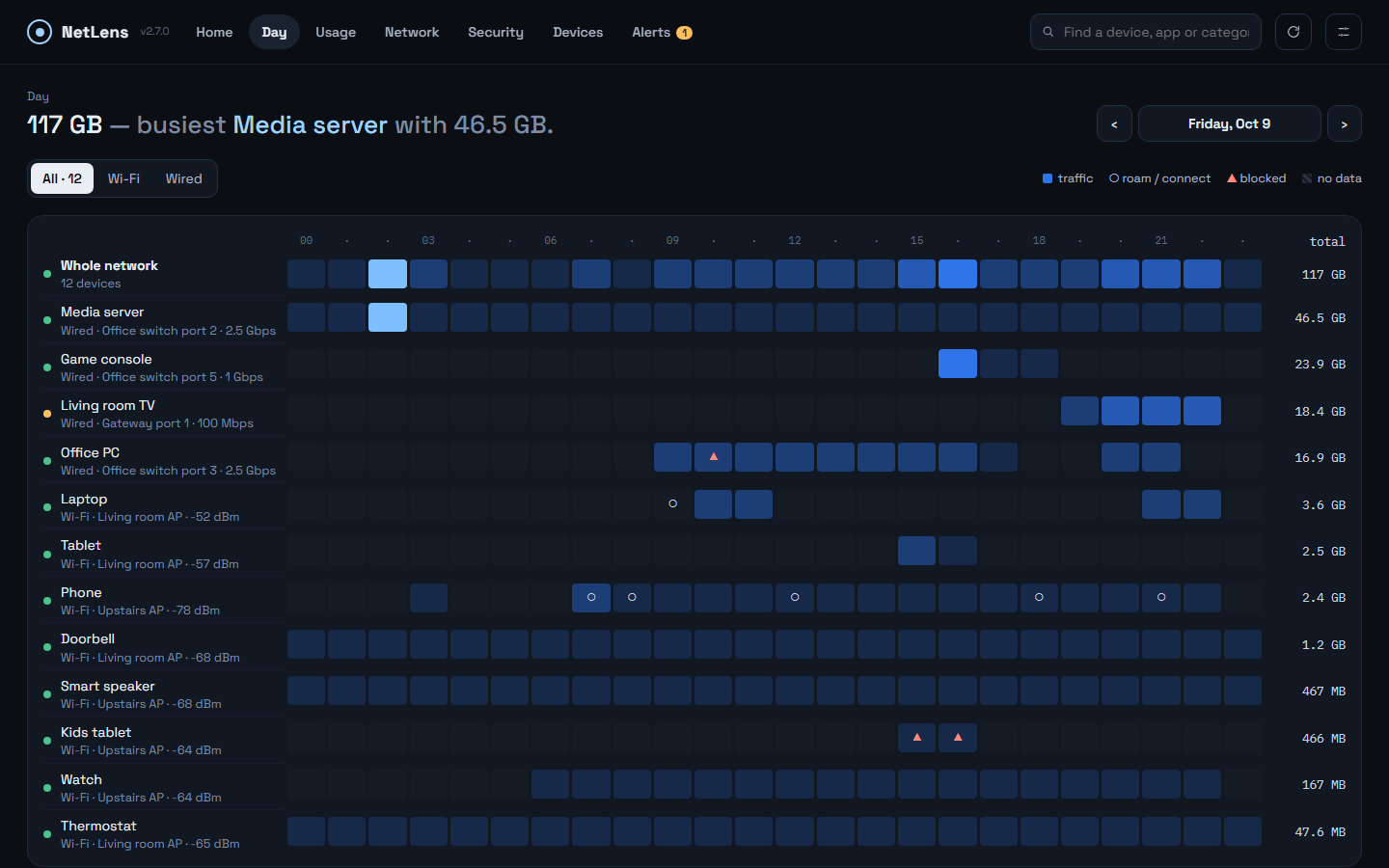This screenshot has height=868, width=1389.
Task: Click the refresh icon button
Action: point(1294,32)
